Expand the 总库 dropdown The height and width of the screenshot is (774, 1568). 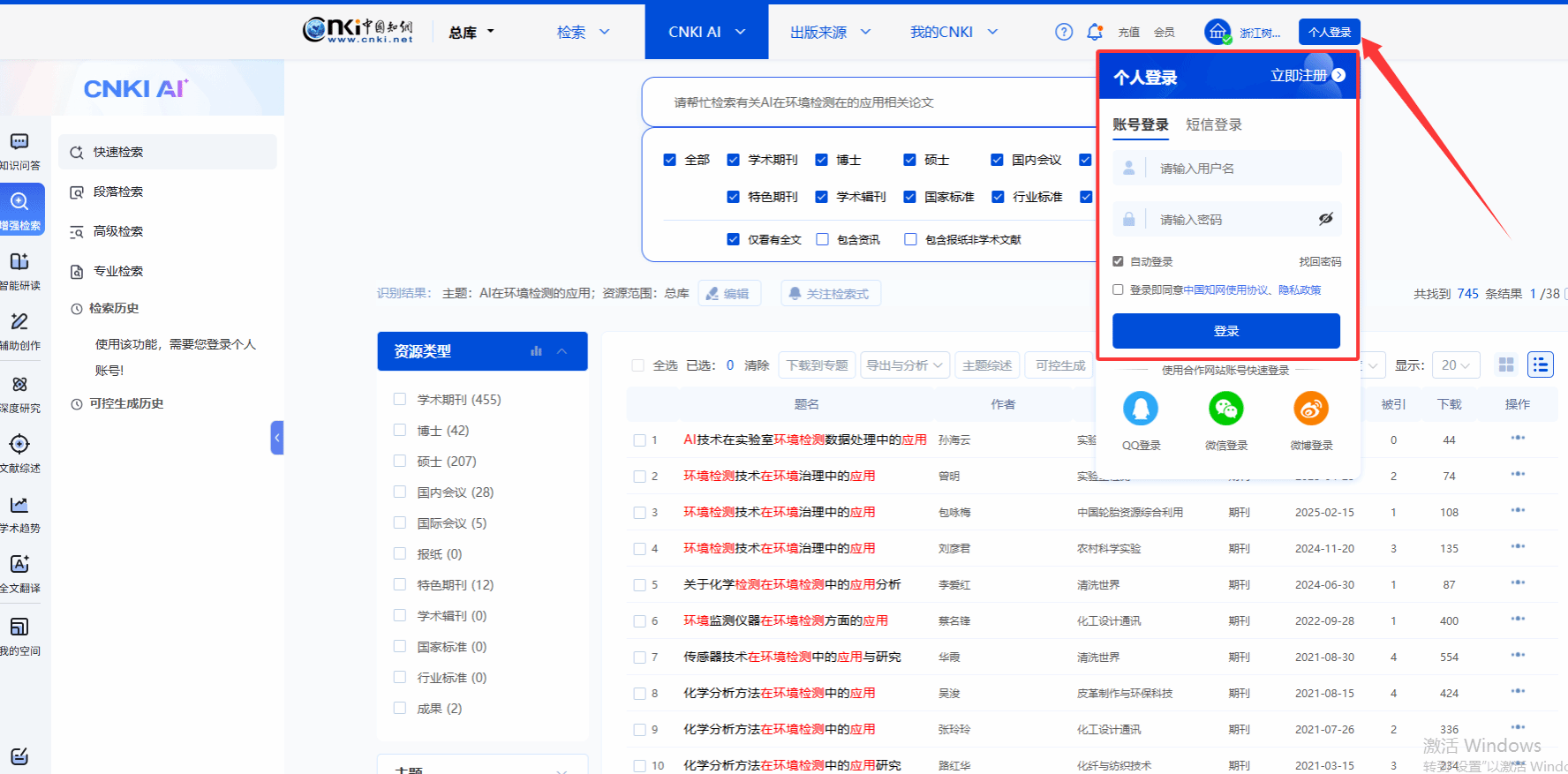(471, 33)
